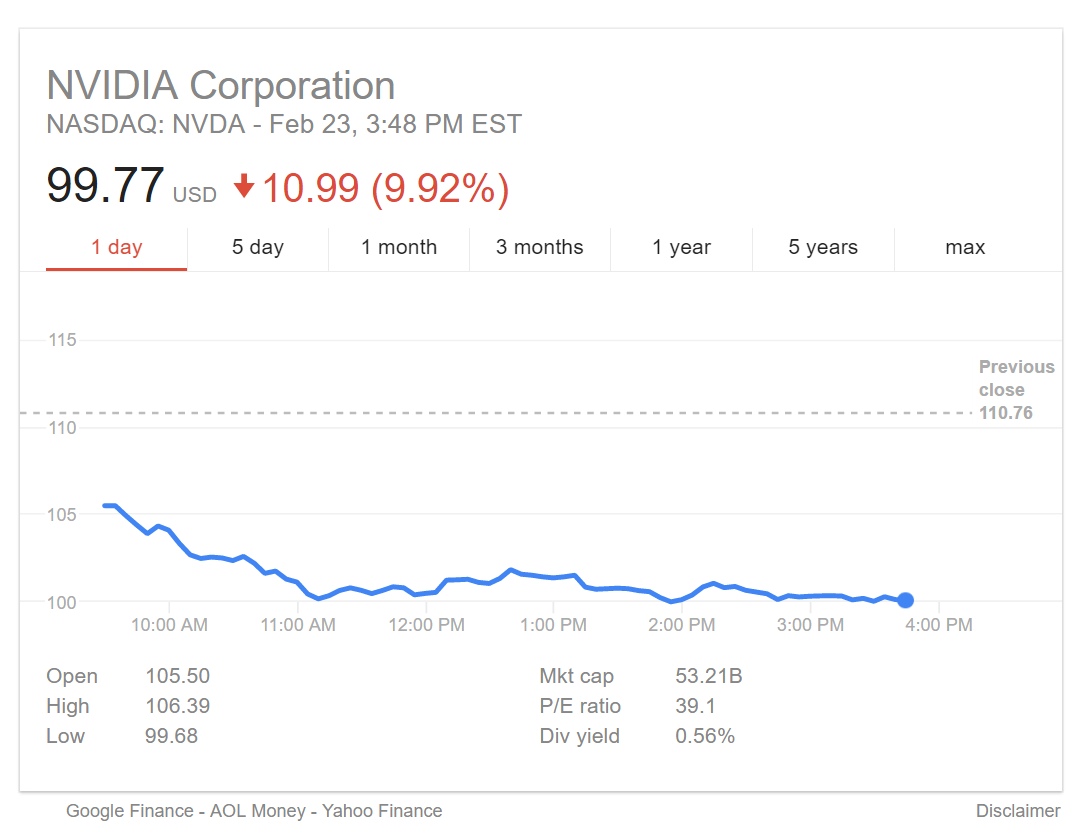1085x838 pixels.
Task: Open the max range tab
Action: 965,247
